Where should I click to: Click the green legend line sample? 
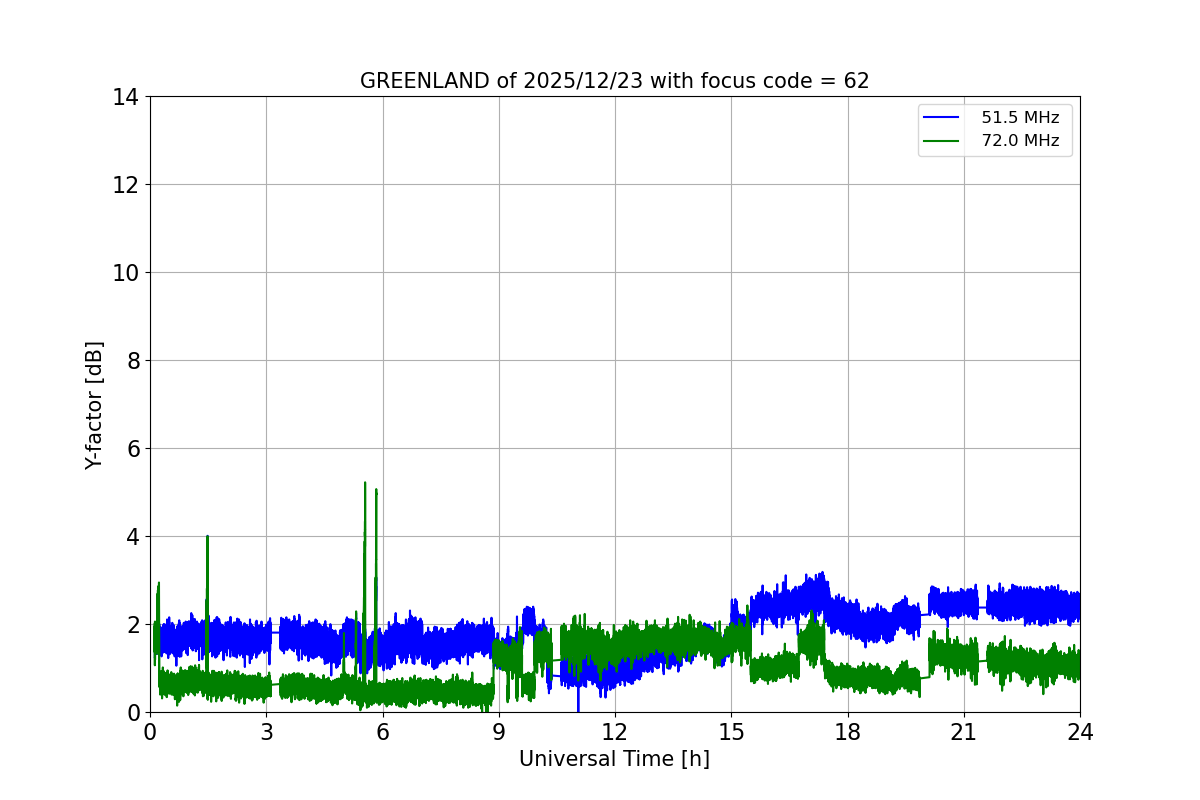[x=941, y=141]
